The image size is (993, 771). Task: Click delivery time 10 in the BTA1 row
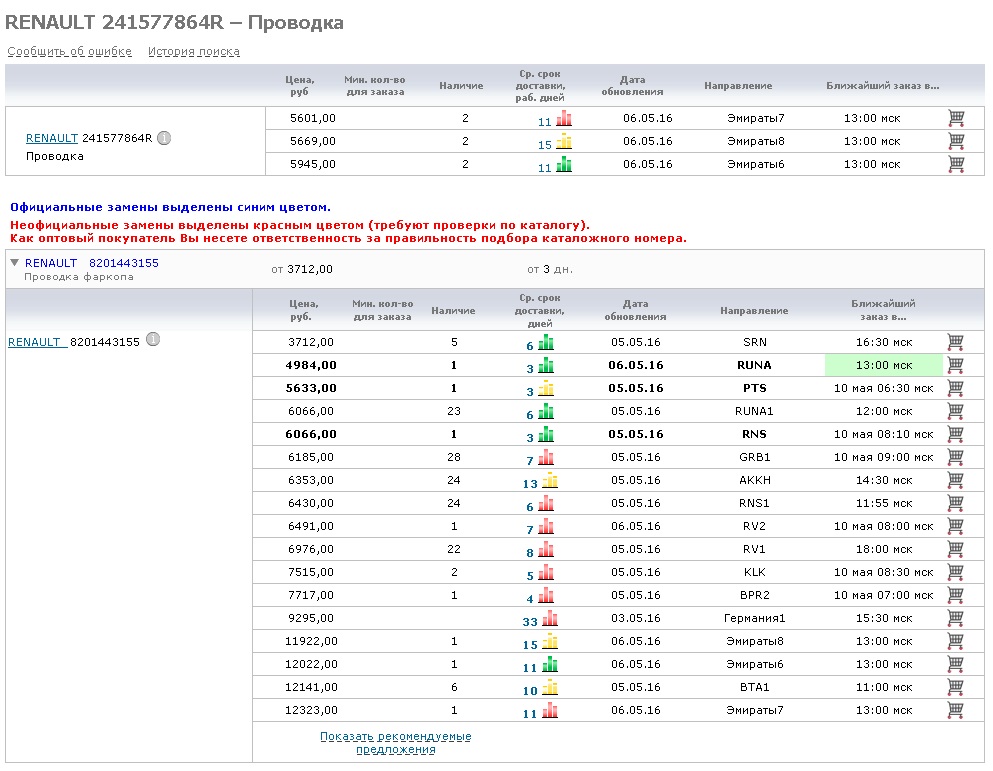(530, 691)
